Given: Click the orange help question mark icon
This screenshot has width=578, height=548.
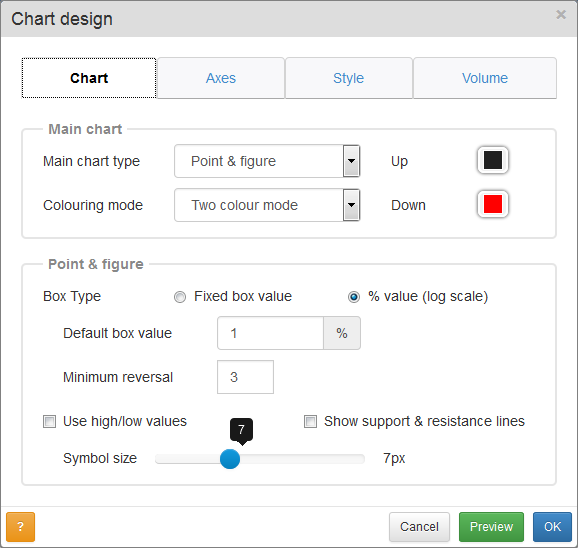Looking at the screenshot, I should click(x=21, y=527).
